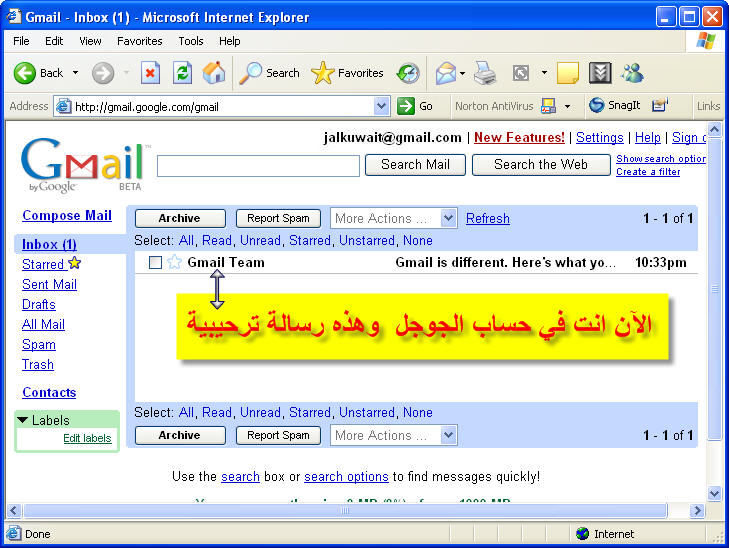
Task: Click the Windows flag logo
Action: click(706, 41)
